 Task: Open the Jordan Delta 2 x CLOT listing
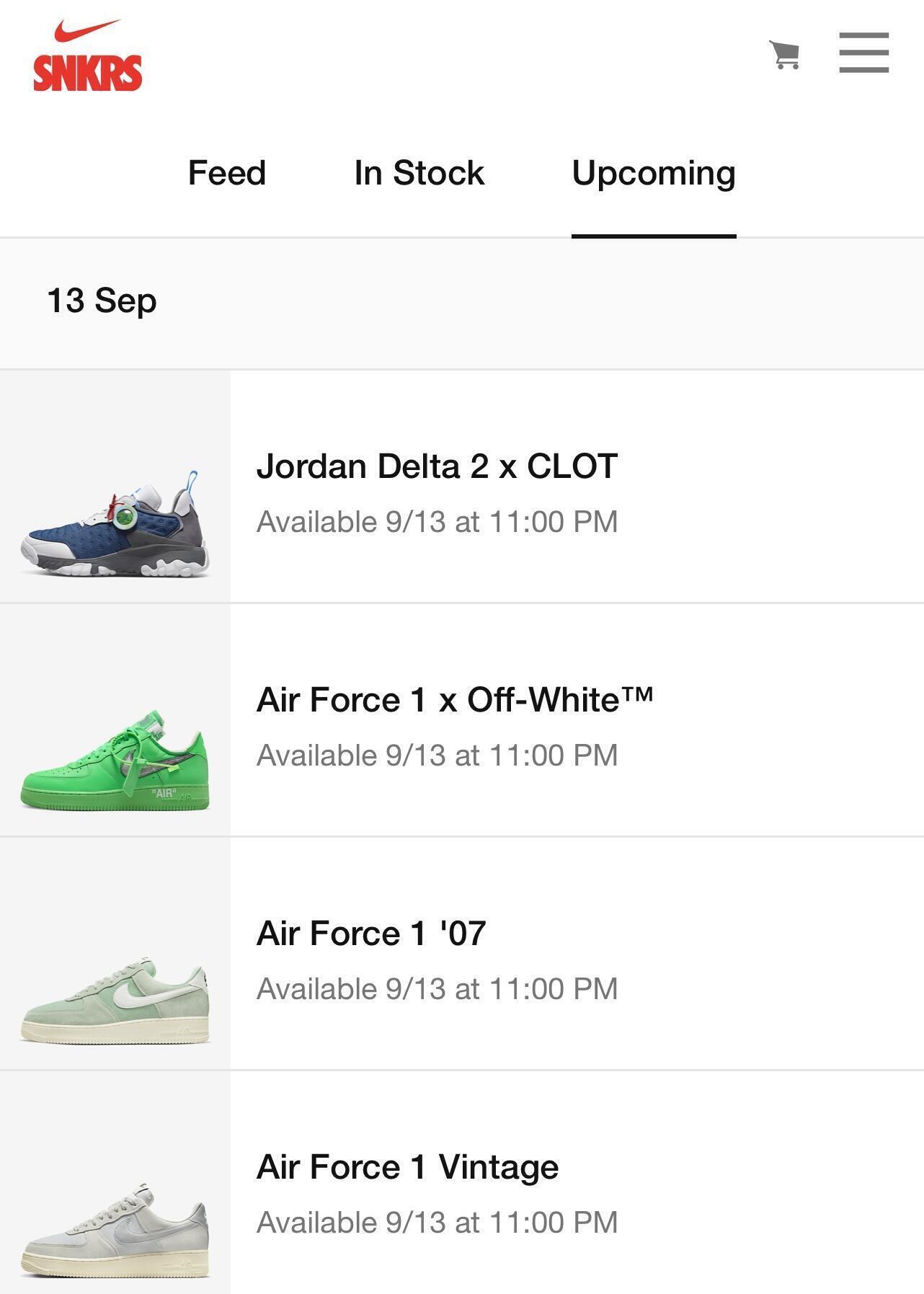(437, 466)
